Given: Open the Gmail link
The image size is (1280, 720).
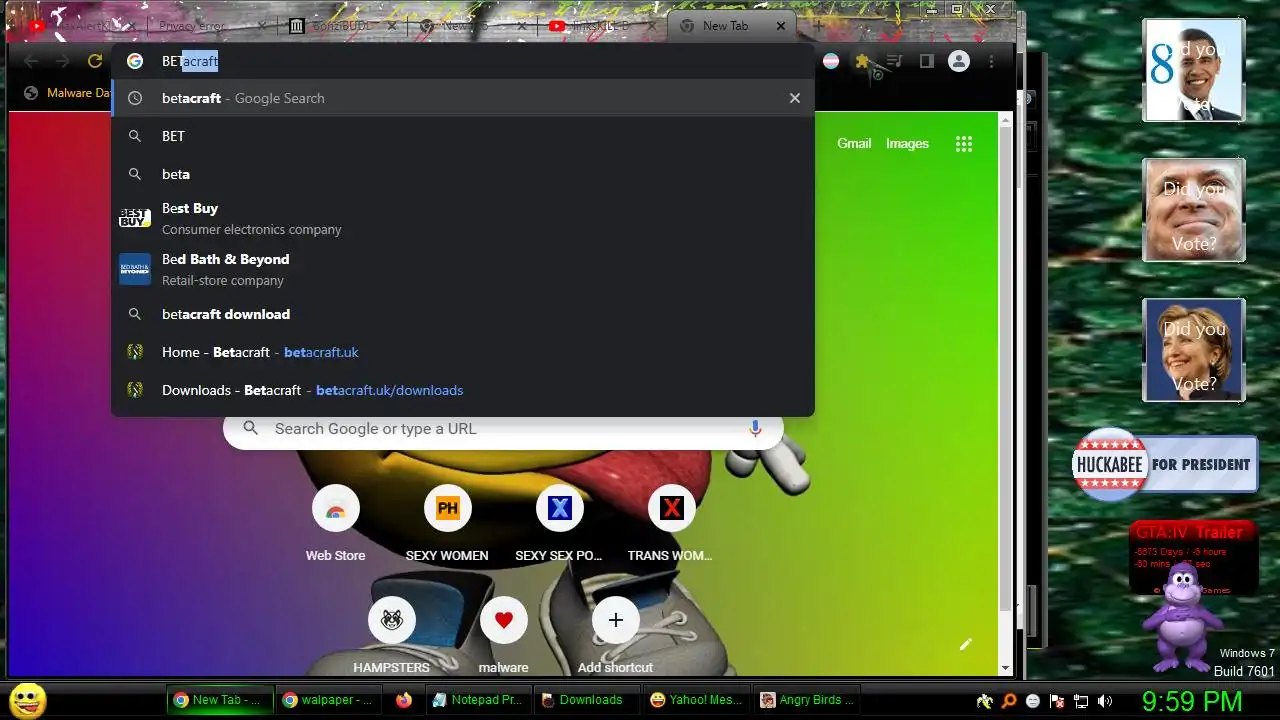Looking at the screenshot, I should pyautogui.click(x=854, y=144).
